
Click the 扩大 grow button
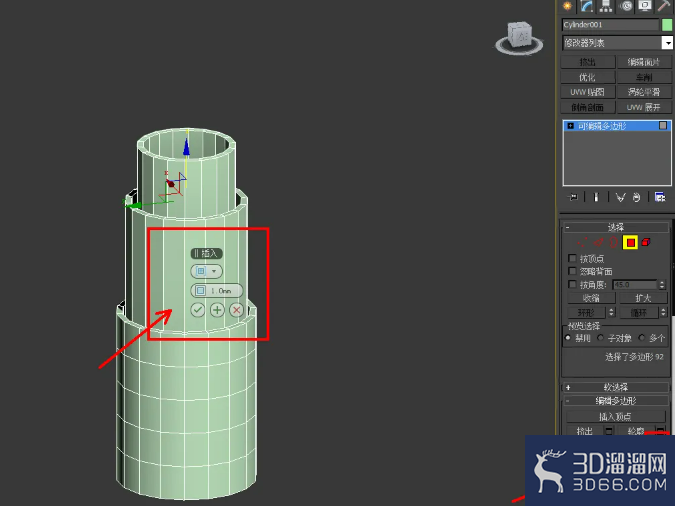coord(644,298)
